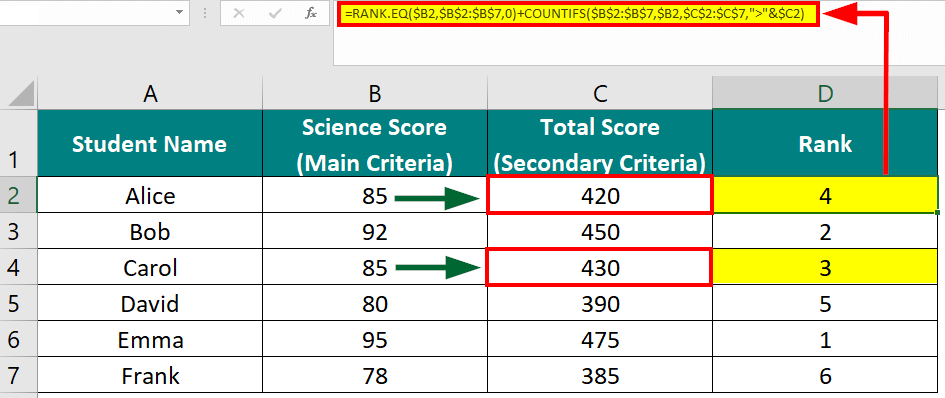
Task: Select Alice's science score 85
Action: pos(375,195)
